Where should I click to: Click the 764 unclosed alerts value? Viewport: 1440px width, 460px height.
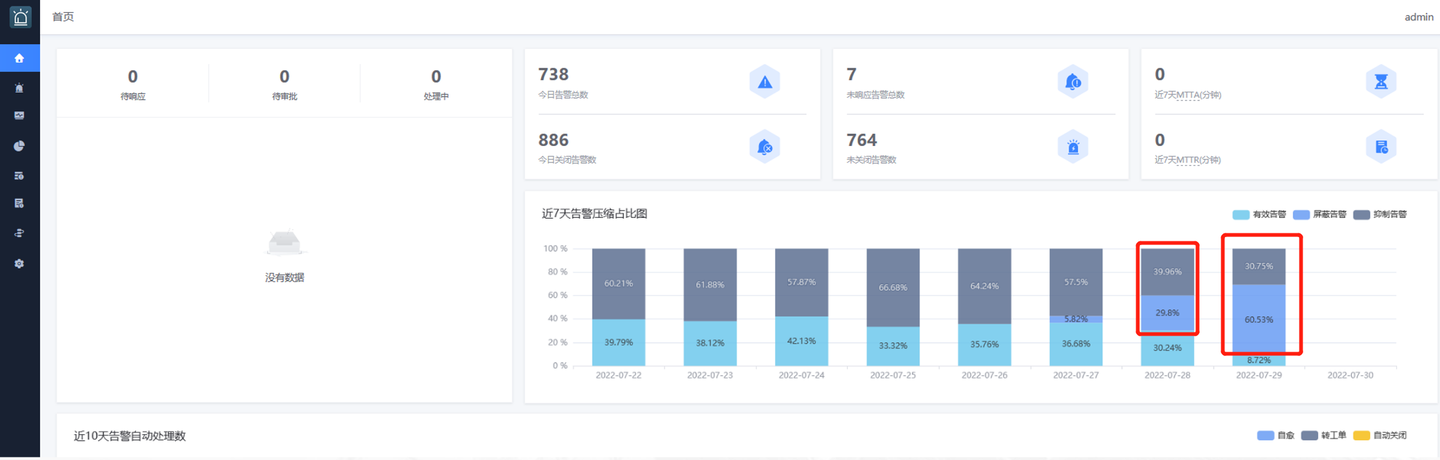pos(862,139)
